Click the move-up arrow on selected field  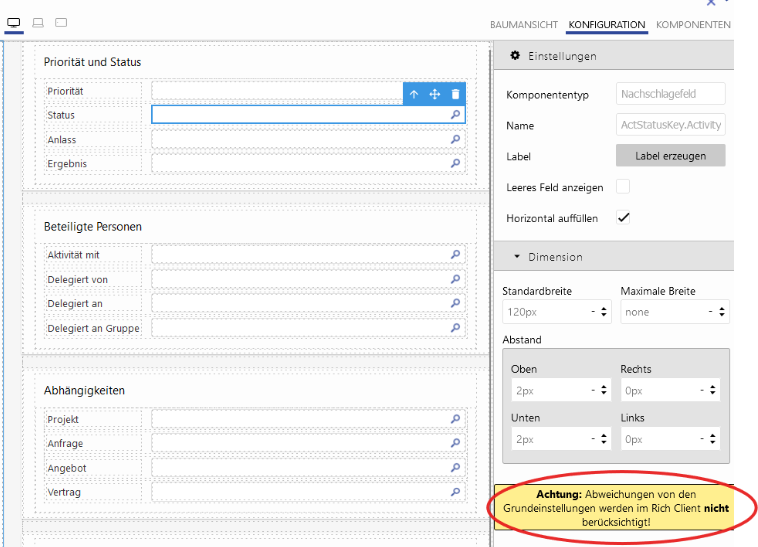(x=414, y=94)
